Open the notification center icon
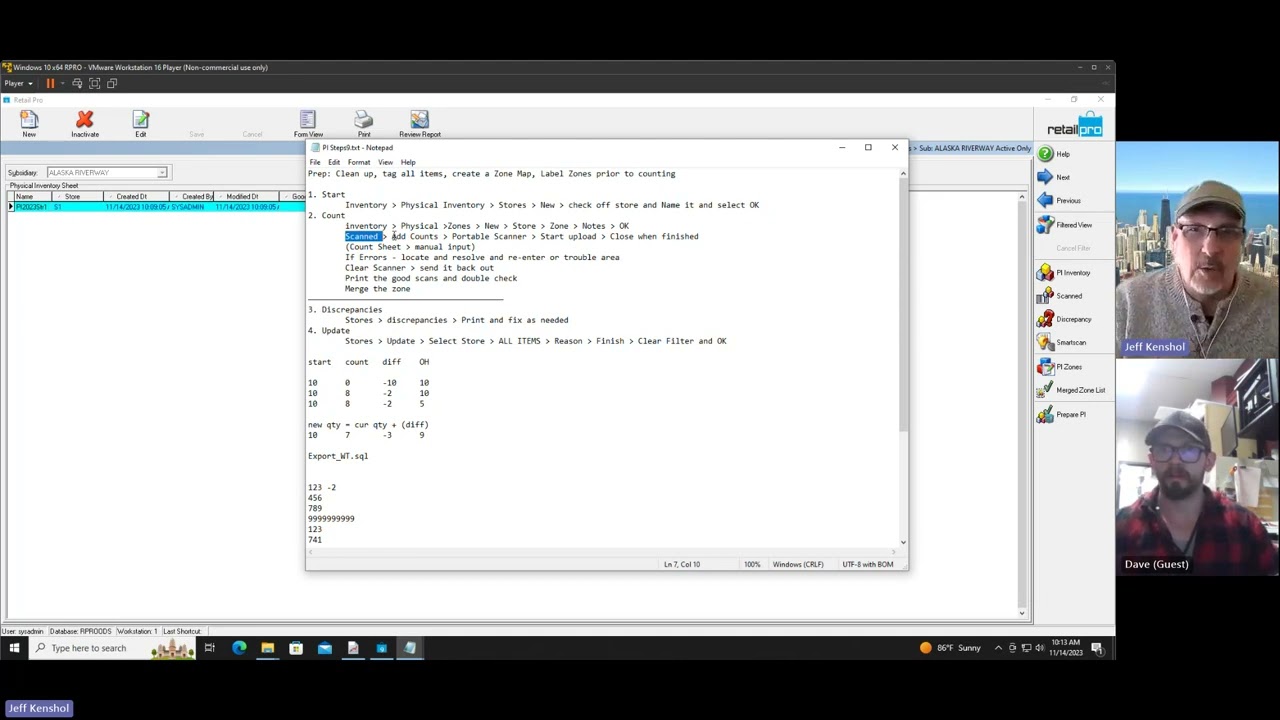The height and width of the screenshot is (720, 1280). point(1097,648)
